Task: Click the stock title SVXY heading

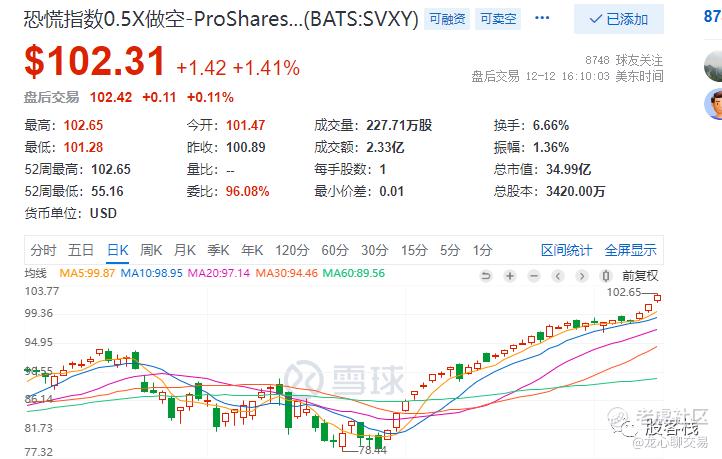Action: [x=221, y=19]
